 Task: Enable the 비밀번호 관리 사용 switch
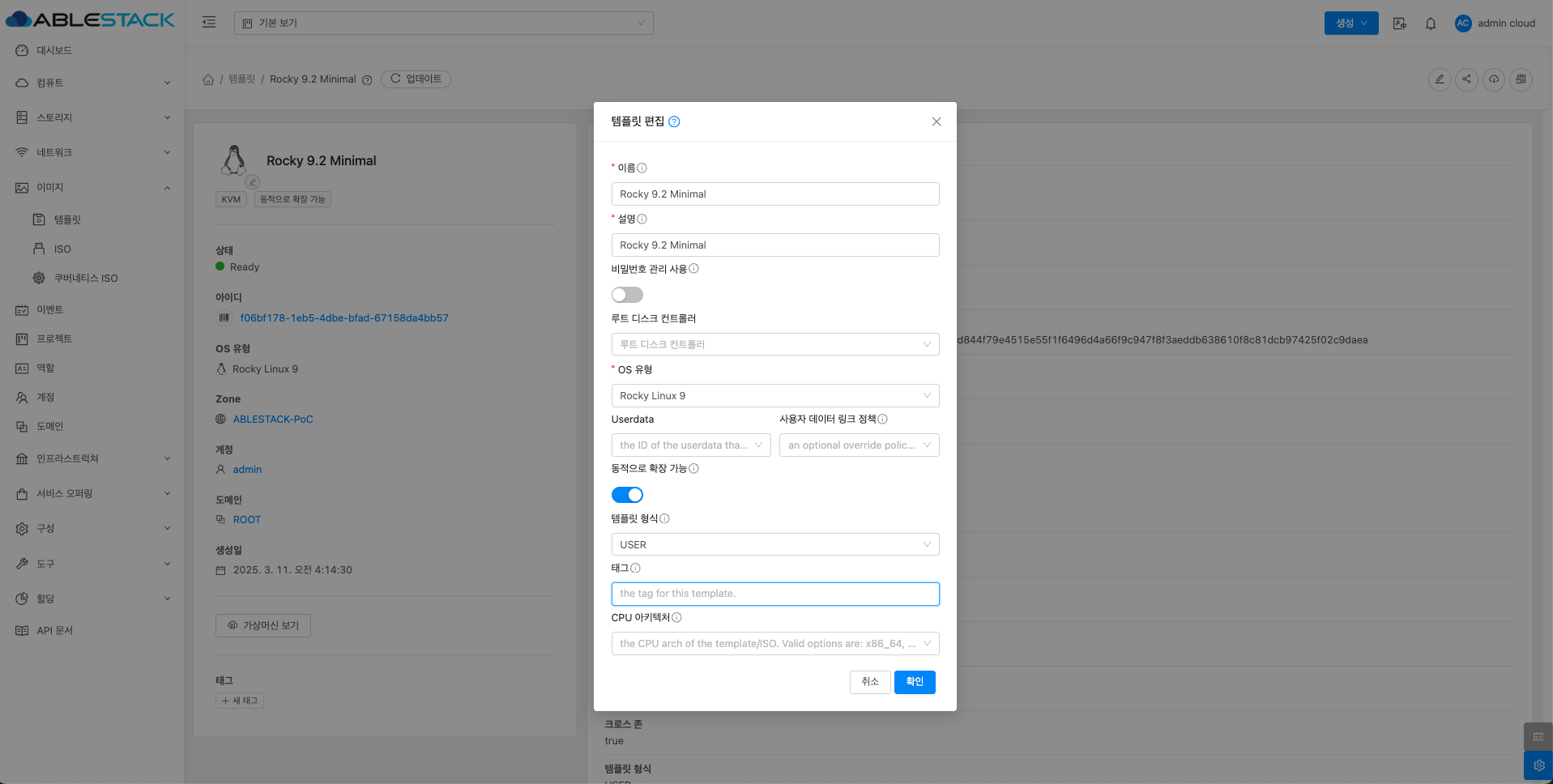627,295
